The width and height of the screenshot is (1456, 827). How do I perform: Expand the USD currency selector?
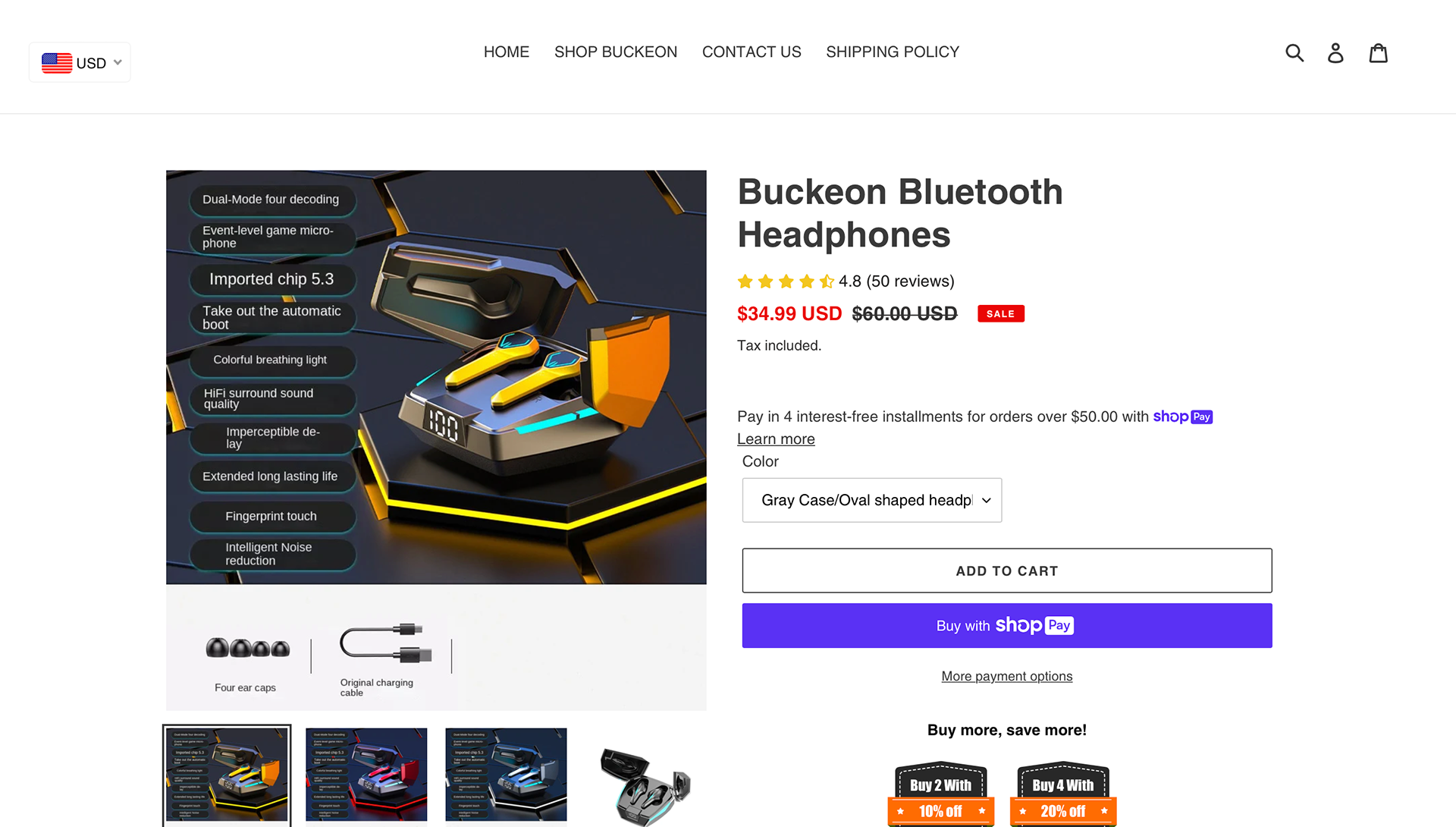pyautogui.click(x=80, y=62)
